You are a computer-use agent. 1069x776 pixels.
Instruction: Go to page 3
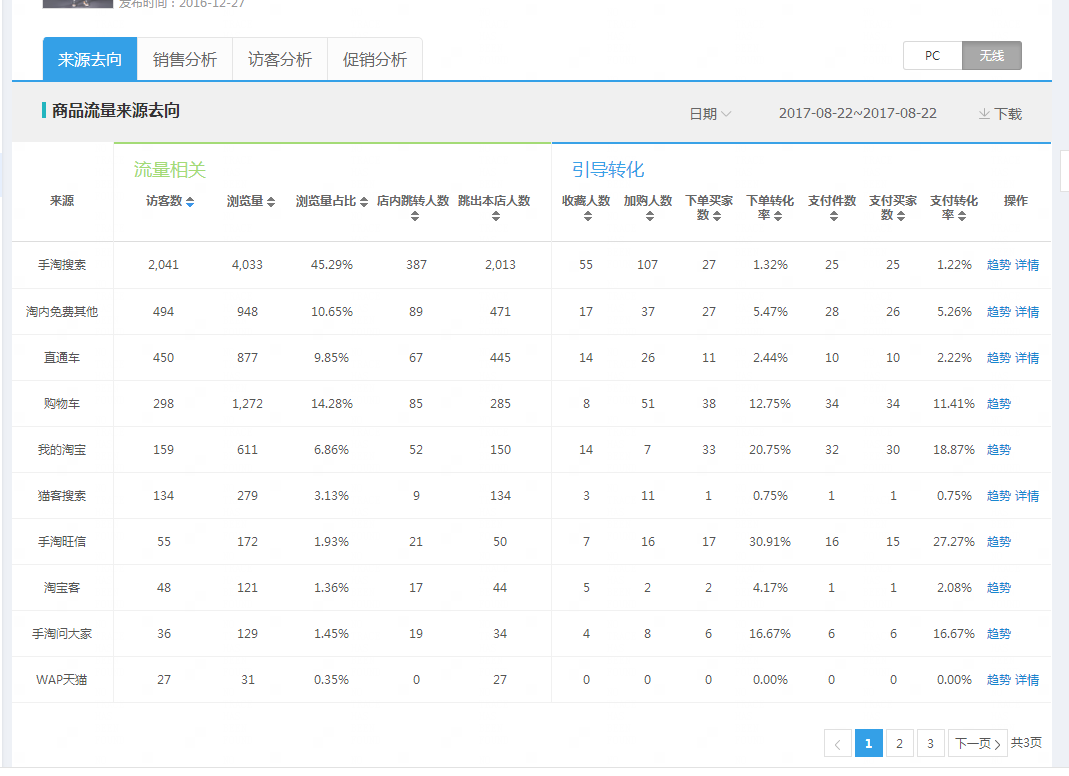point(931,743)
